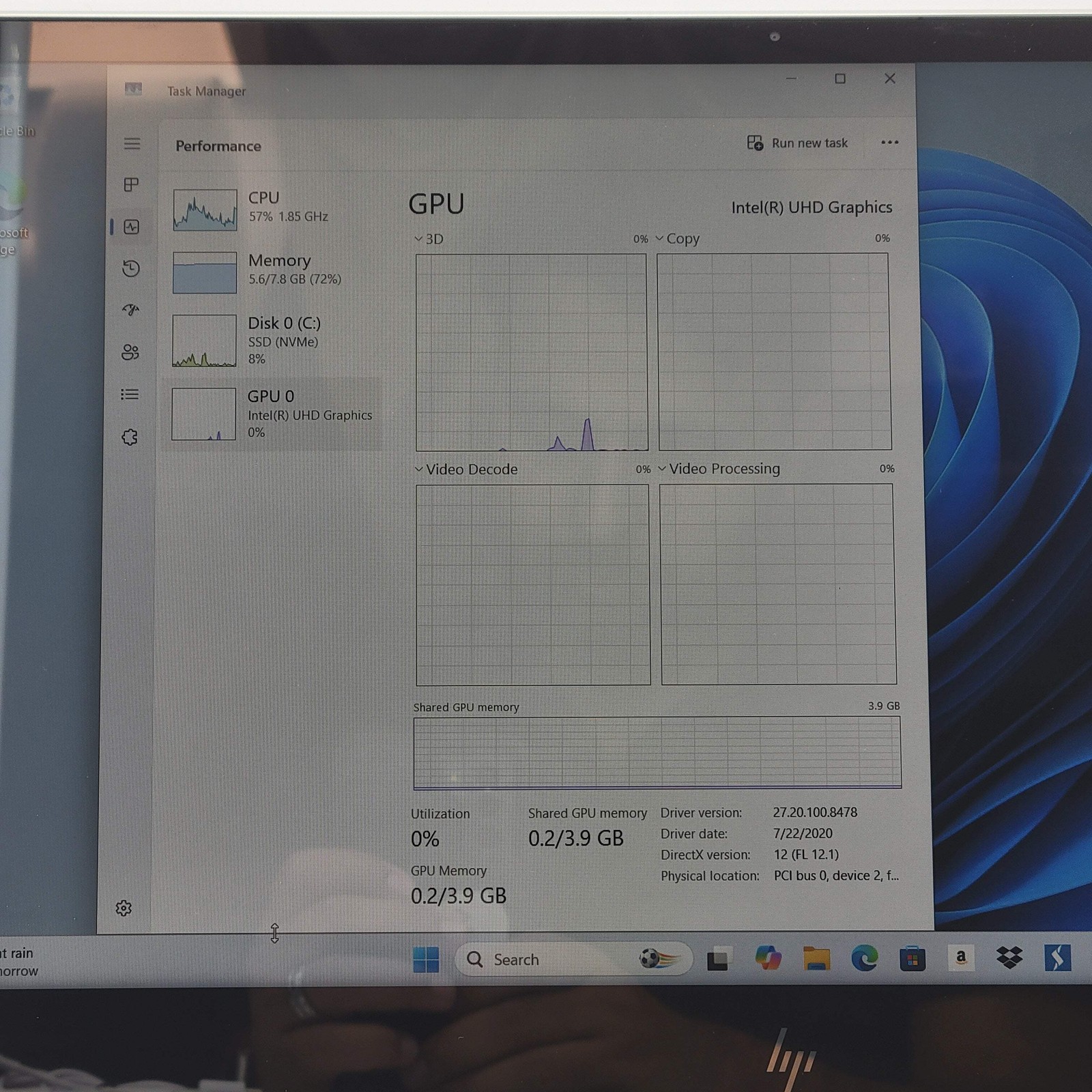The image size is (1092, 1092).
Task: Launch Copilot from the taskbar
Action: 768,958
